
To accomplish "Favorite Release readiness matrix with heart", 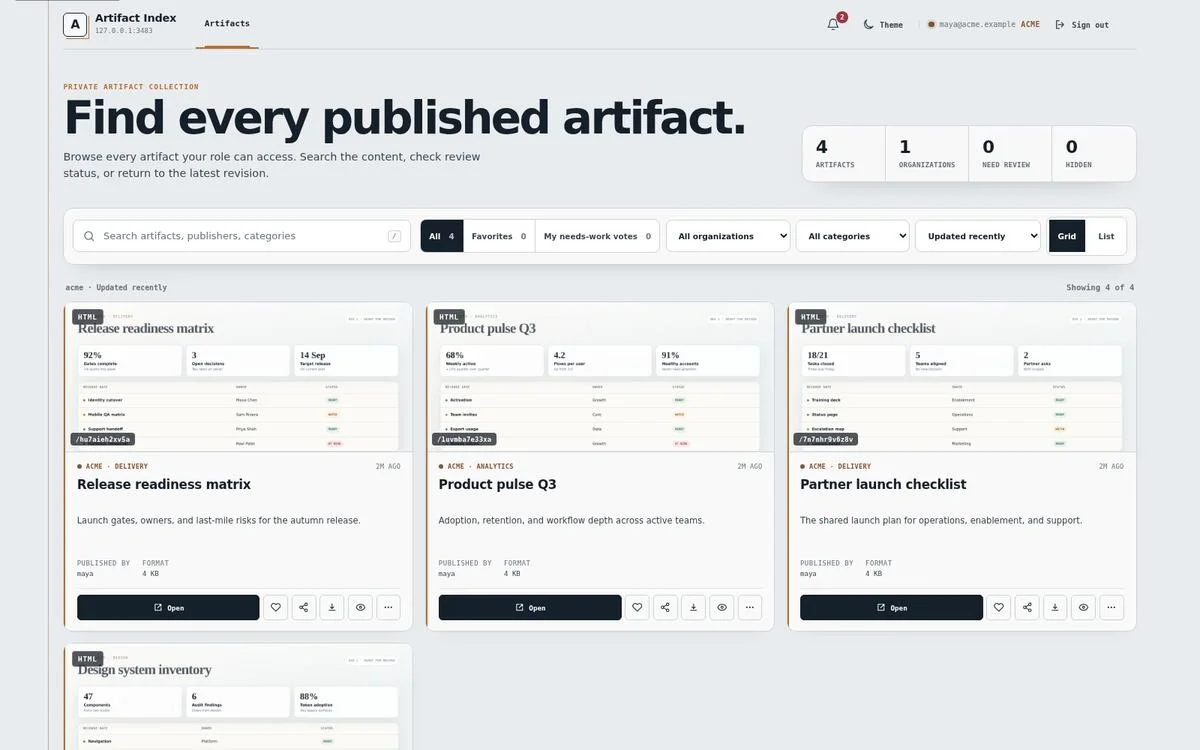I will point(276,607).
